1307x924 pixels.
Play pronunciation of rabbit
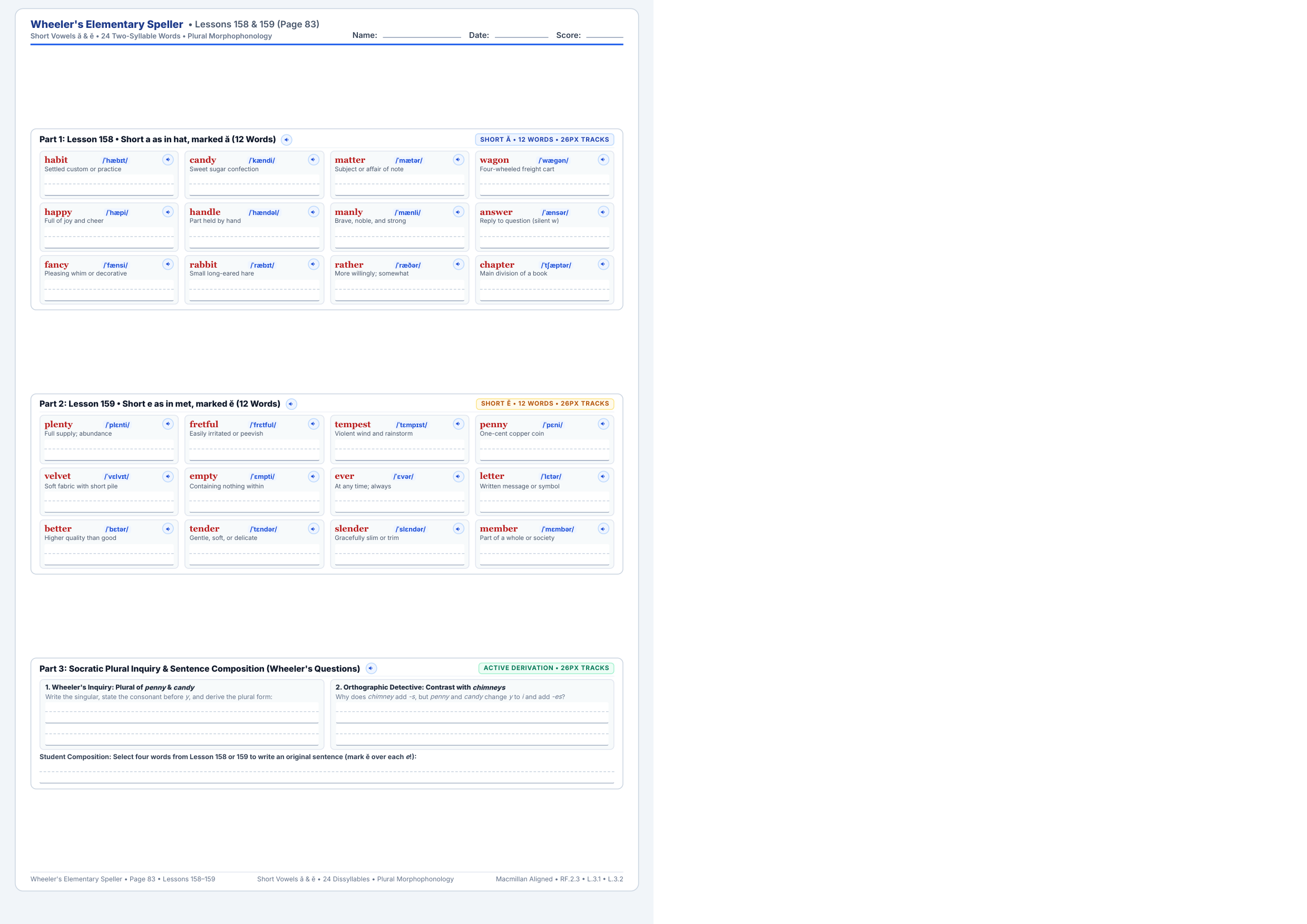click(x=314, y=264)
